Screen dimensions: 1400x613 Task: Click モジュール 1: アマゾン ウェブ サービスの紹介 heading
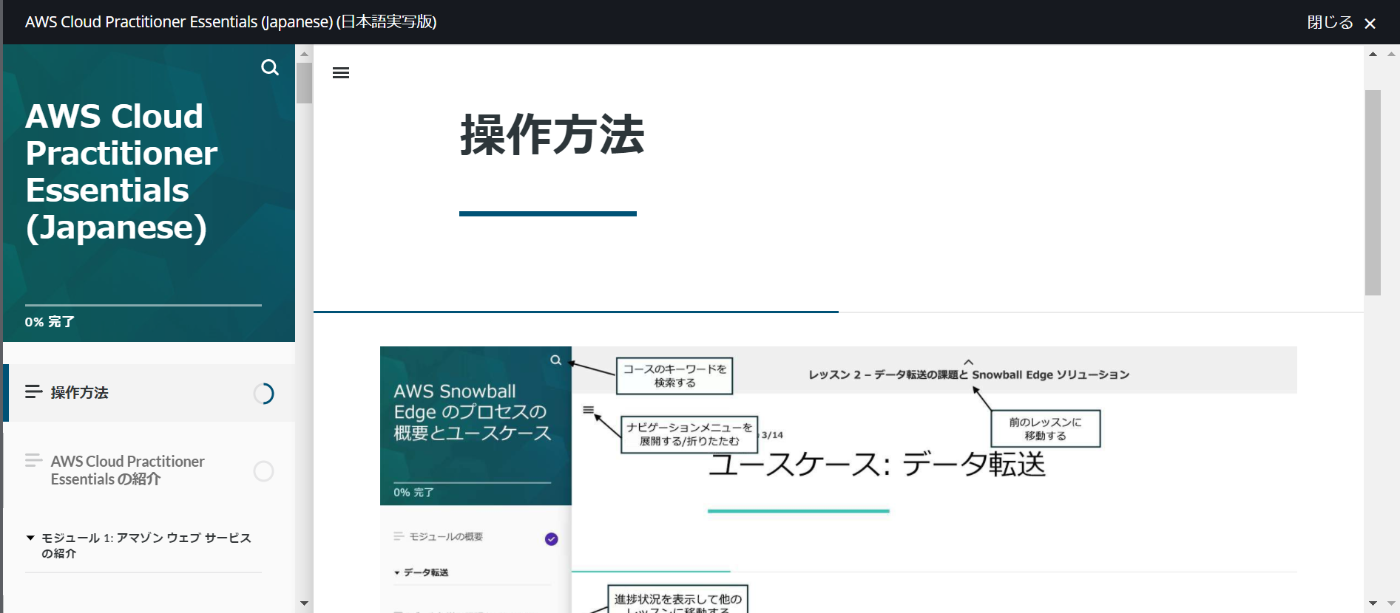click(146, 545)
